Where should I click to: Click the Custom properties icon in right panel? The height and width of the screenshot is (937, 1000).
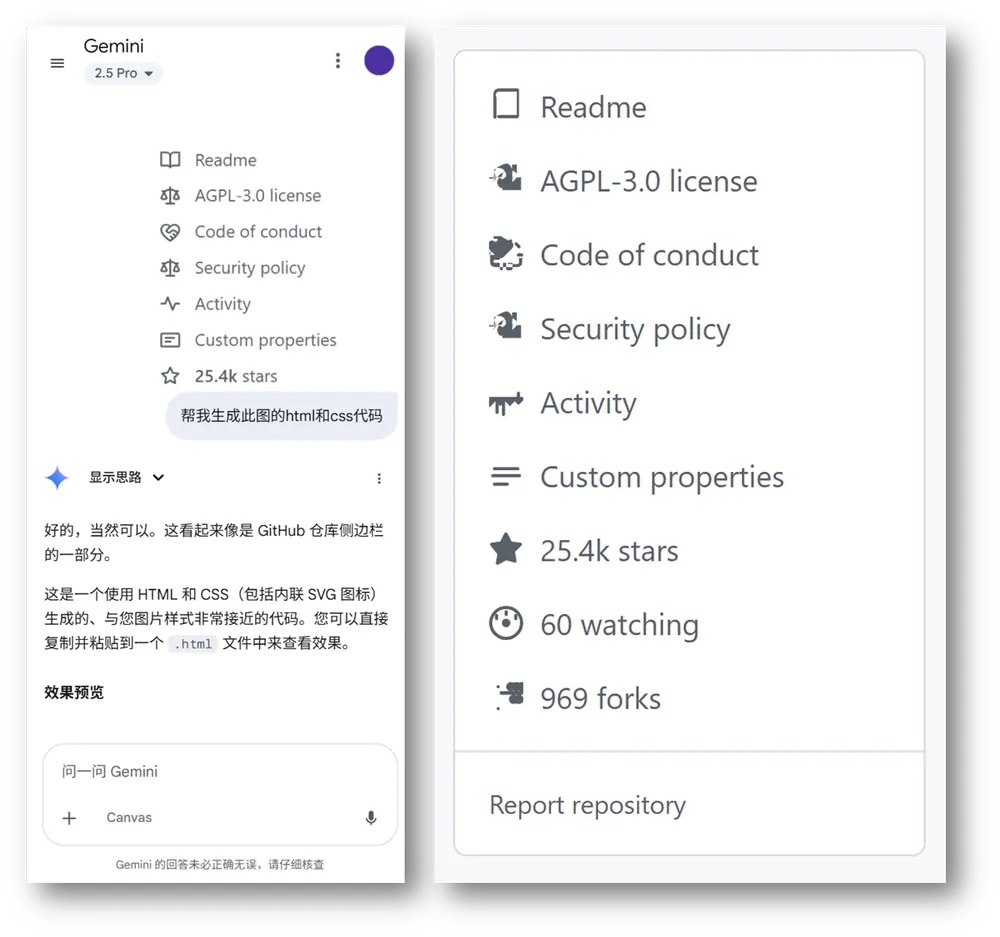coord(506,476)
